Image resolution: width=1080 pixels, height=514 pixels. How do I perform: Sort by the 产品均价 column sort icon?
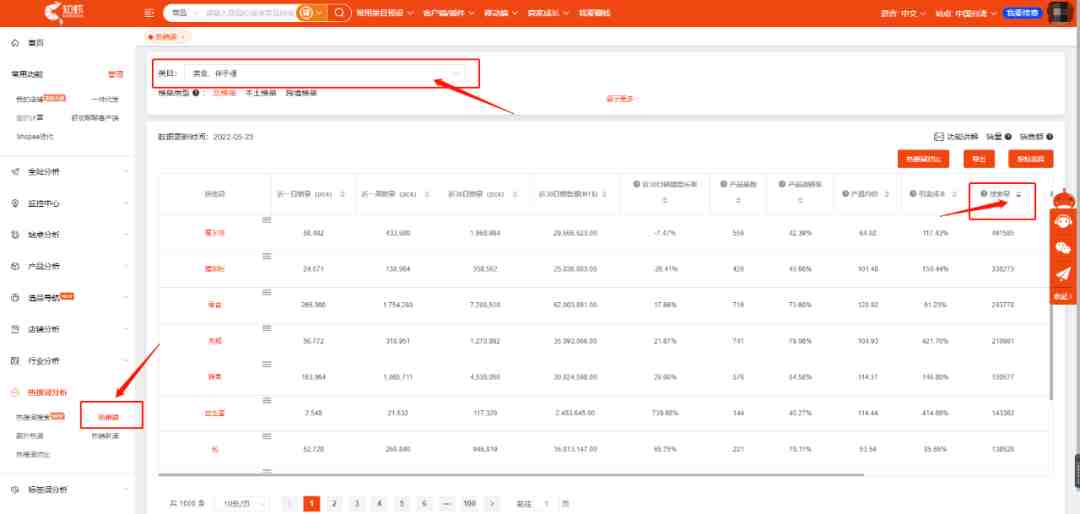click(x=886, y=194)
